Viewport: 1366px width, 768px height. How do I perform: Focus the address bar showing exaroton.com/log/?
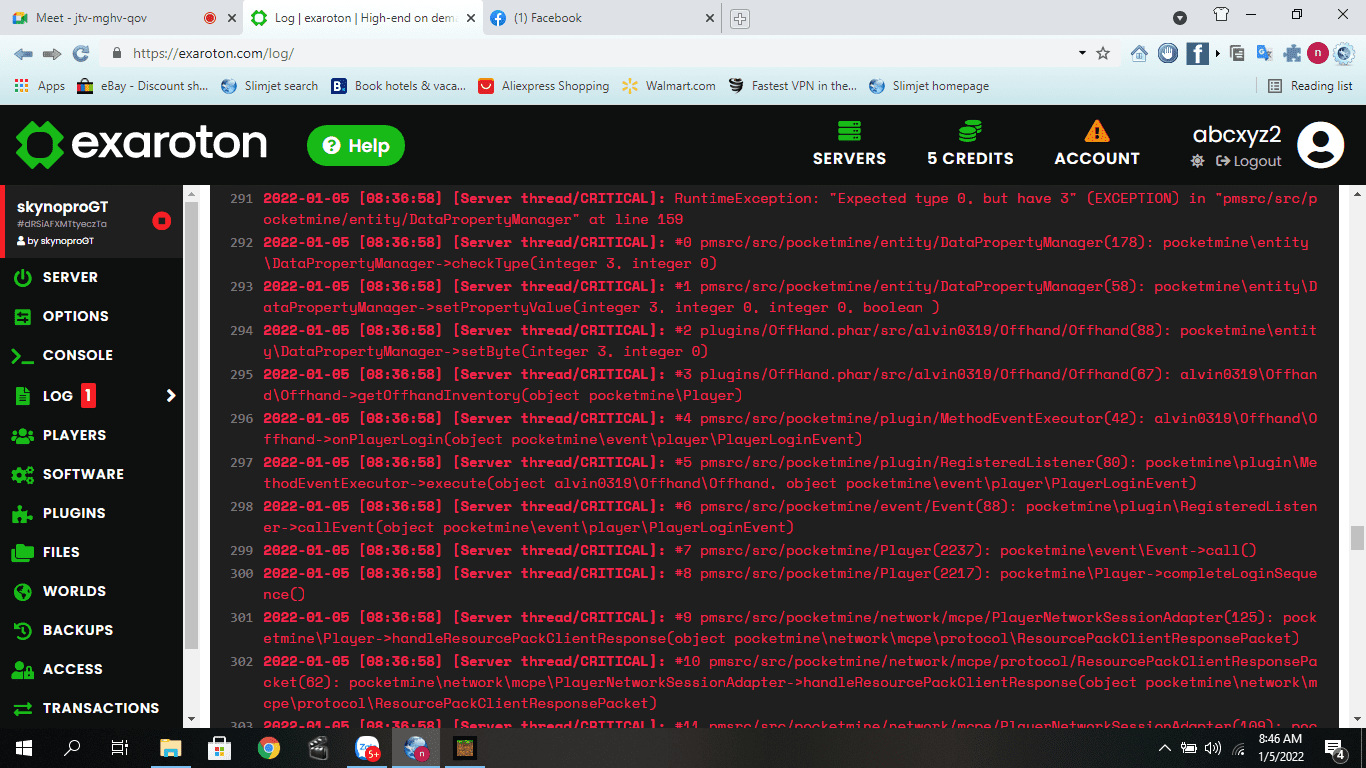(600, 53)
